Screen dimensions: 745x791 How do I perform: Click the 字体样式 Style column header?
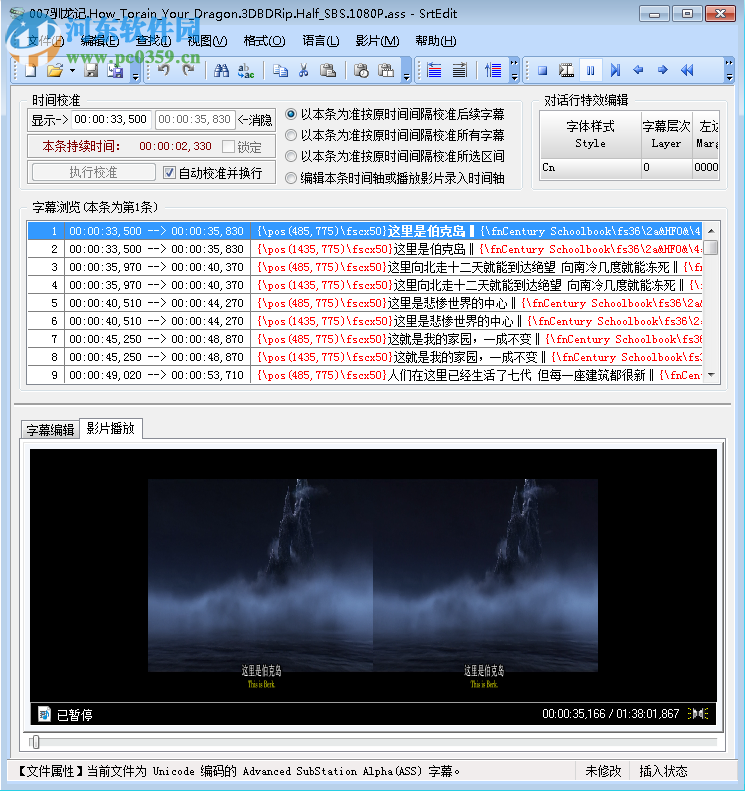pyautogui.click(x=590, y=134)
